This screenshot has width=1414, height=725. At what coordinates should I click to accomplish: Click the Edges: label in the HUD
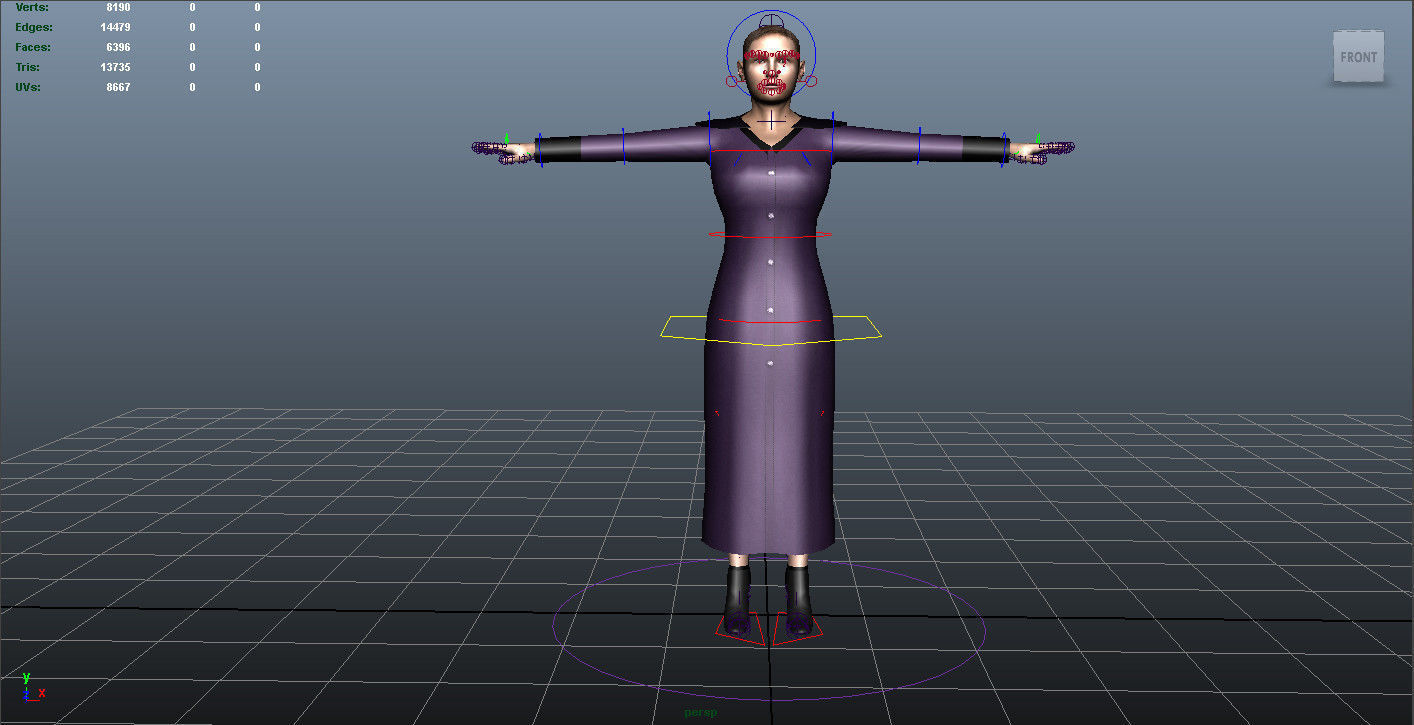click(x=34, y=27)
